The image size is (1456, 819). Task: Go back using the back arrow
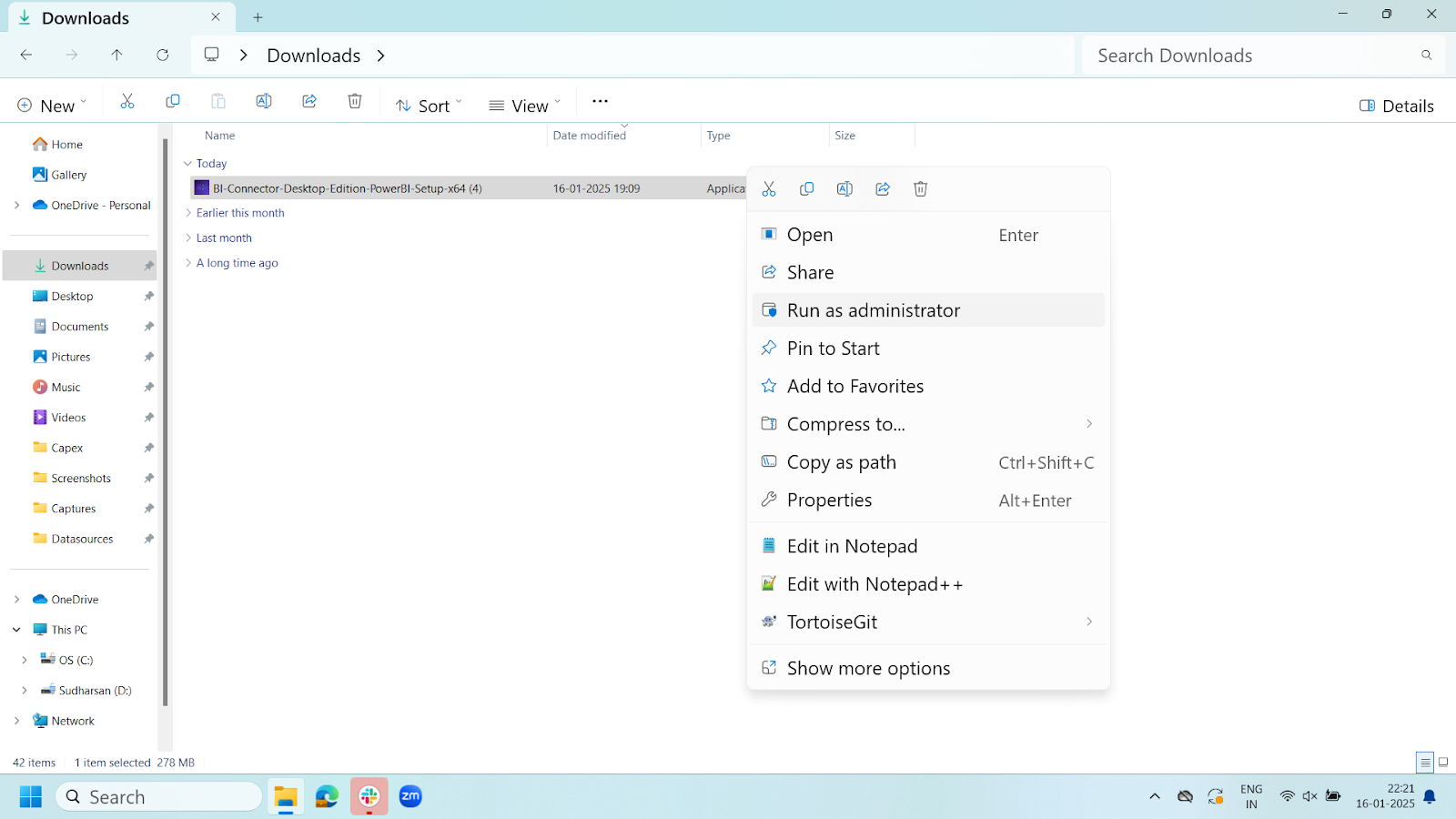(x=26, y=56)
